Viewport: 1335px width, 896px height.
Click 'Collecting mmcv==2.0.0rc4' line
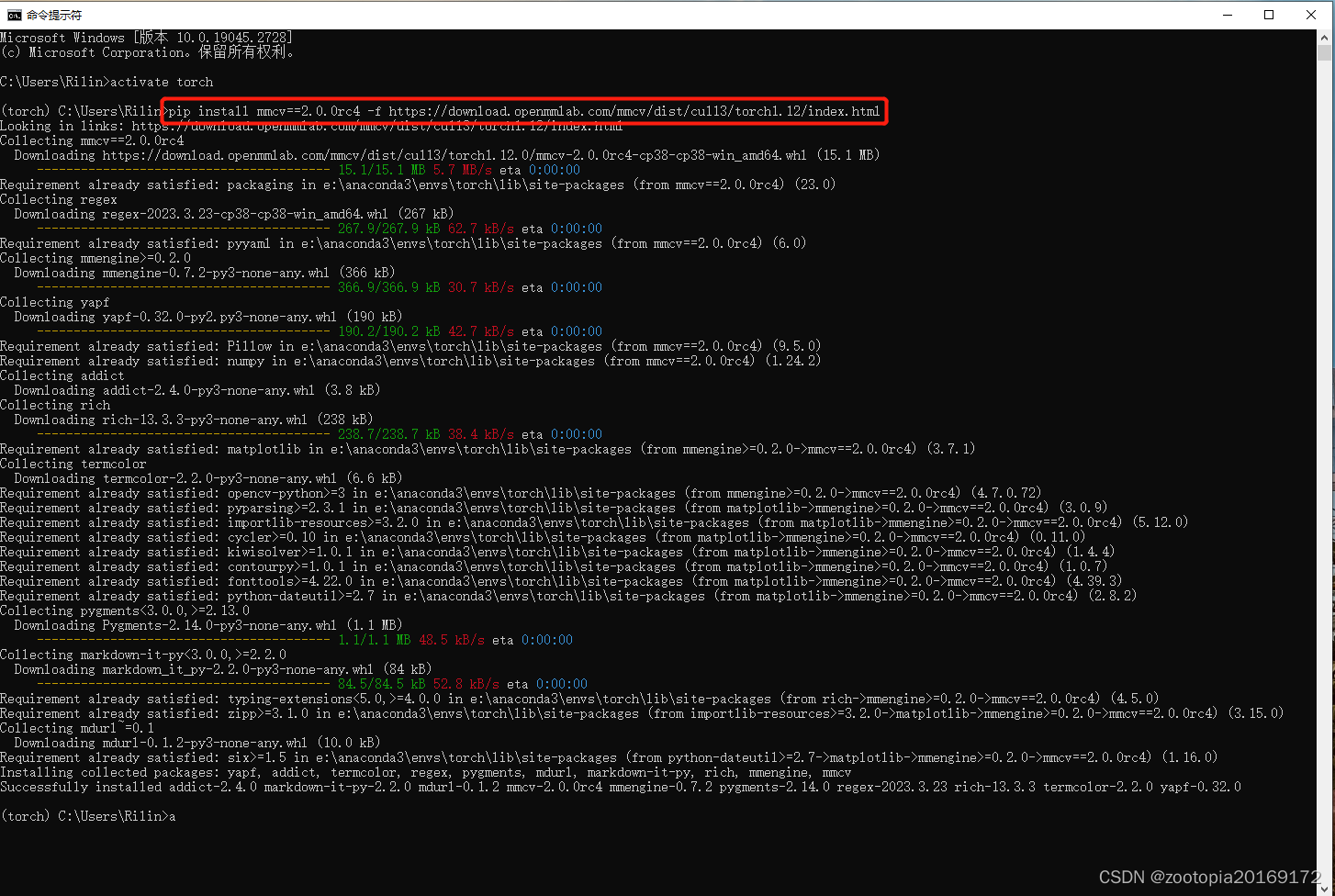point(92,140)
